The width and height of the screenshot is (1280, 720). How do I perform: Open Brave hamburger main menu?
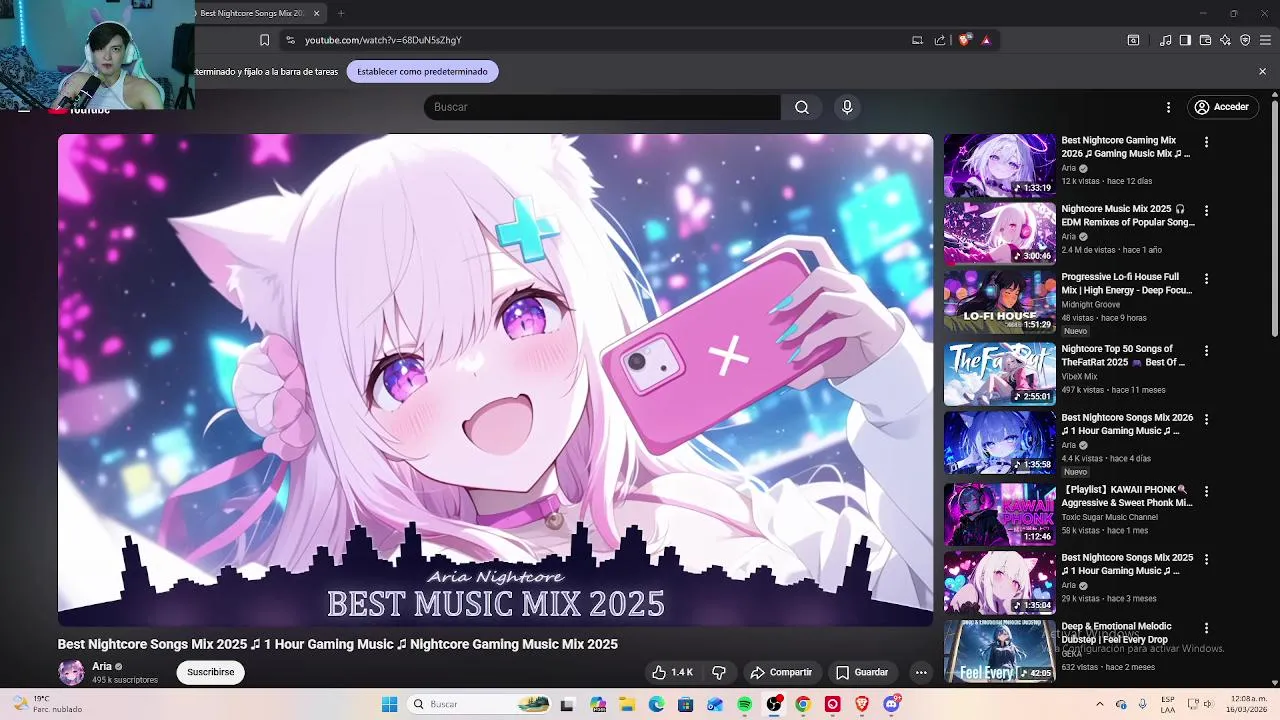[x=1265, y=40]
